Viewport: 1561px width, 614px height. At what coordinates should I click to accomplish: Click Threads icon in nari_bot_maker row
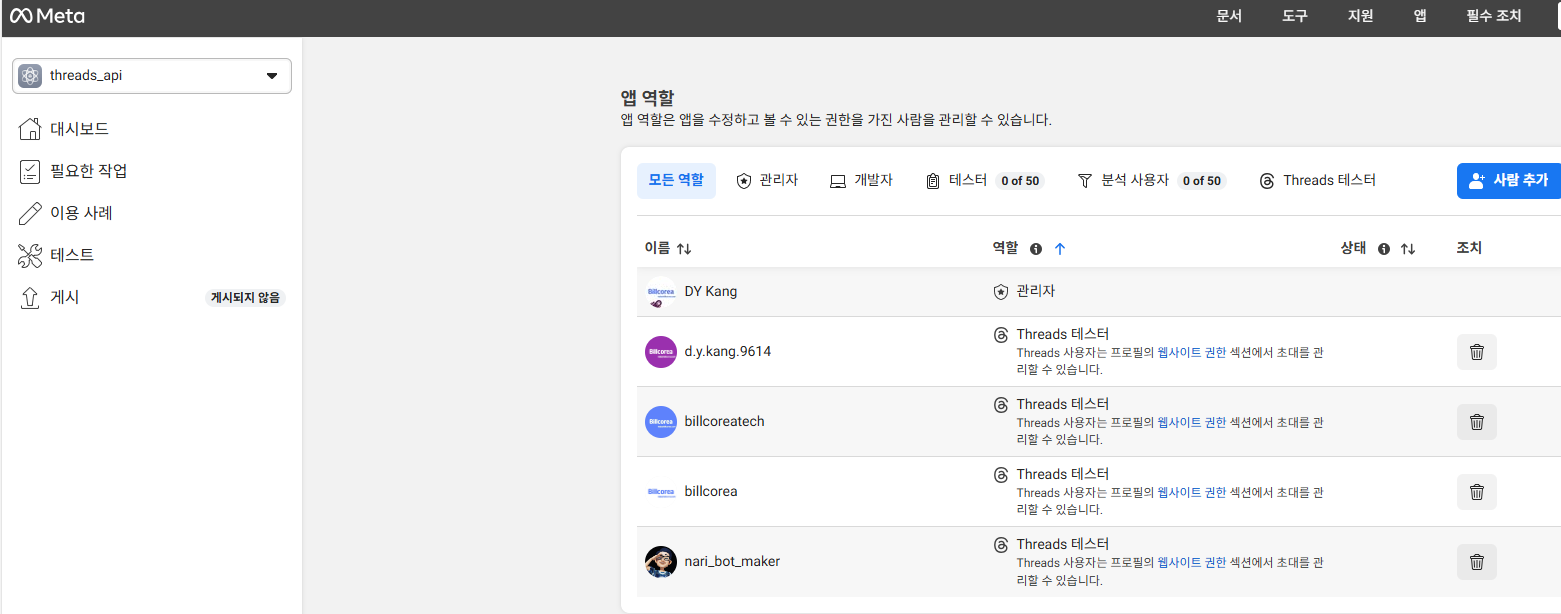pyautogui.click(x=1001, y=545)
